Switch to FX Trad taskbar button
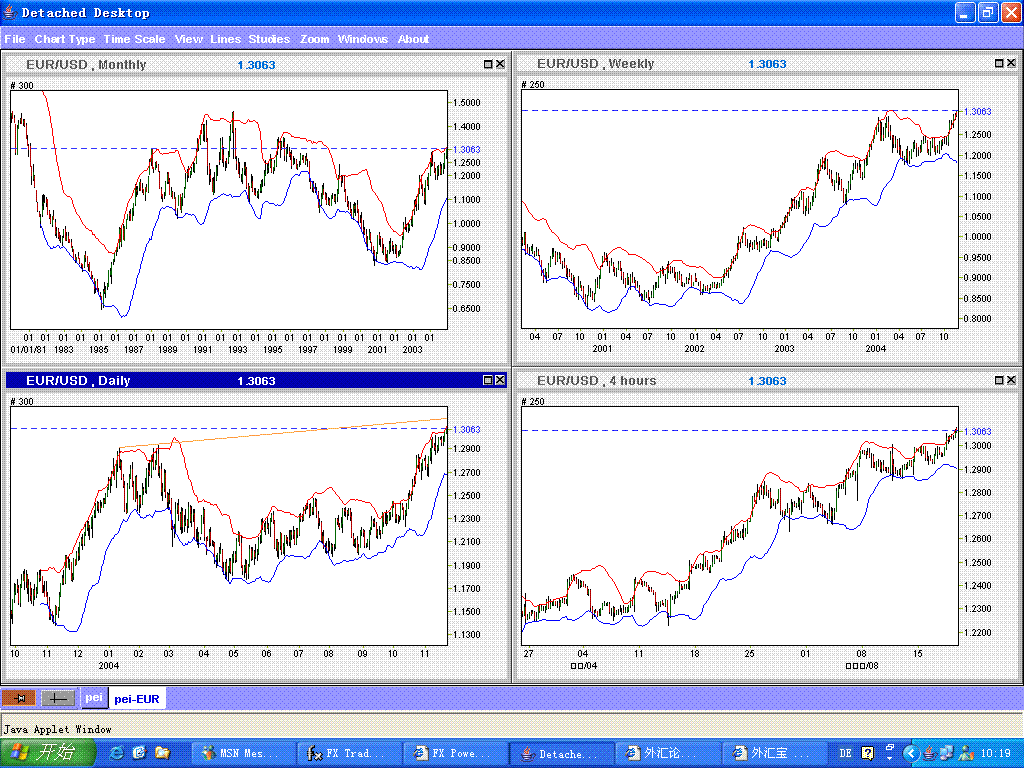Screen dimensions: 1024x768 click(x=349, y=754)
